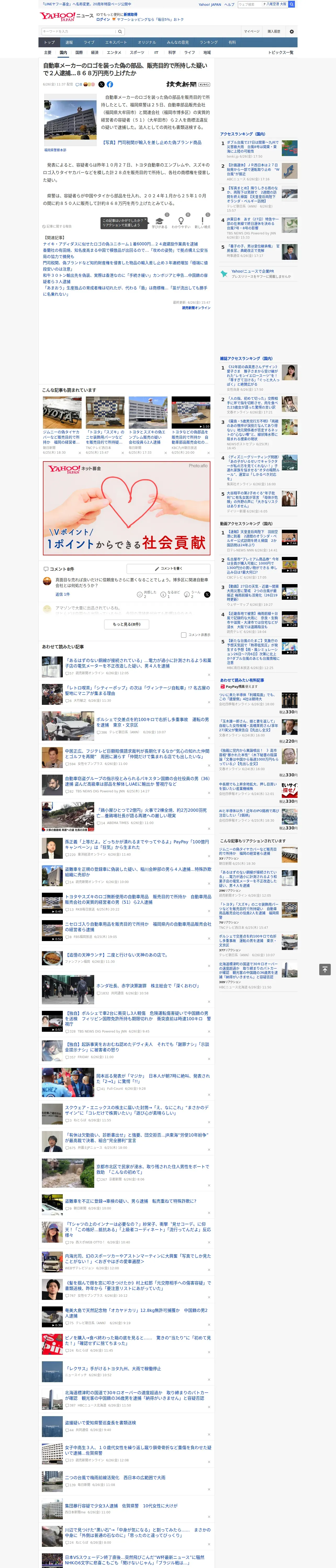
Task: Open the トピックス一覧 link
Action: pyautogui.click(x=281, y=52)
